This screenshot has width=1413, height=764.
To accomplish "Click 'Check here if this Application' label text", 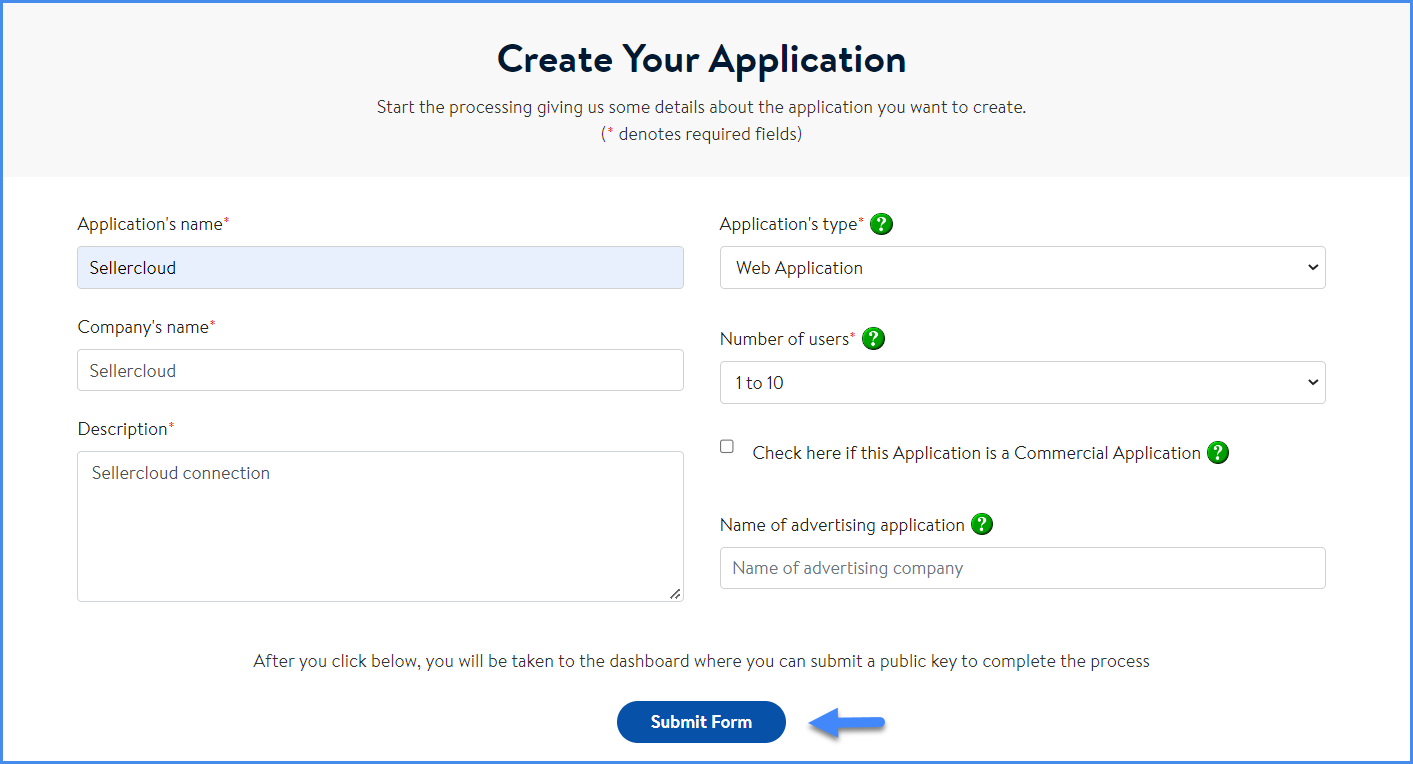I will pos(976,453).
